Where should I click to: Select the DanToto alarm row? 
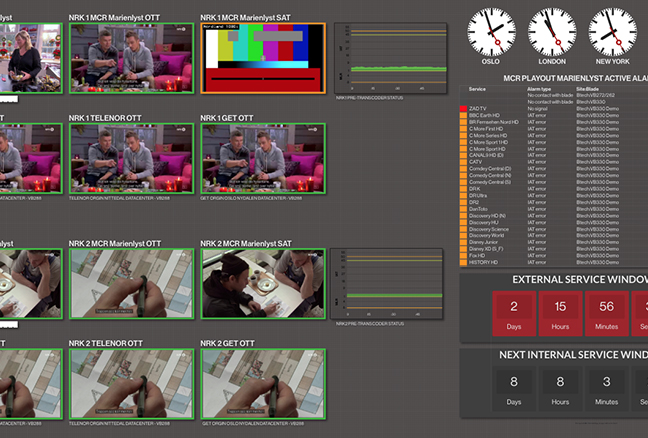(554, 209)
